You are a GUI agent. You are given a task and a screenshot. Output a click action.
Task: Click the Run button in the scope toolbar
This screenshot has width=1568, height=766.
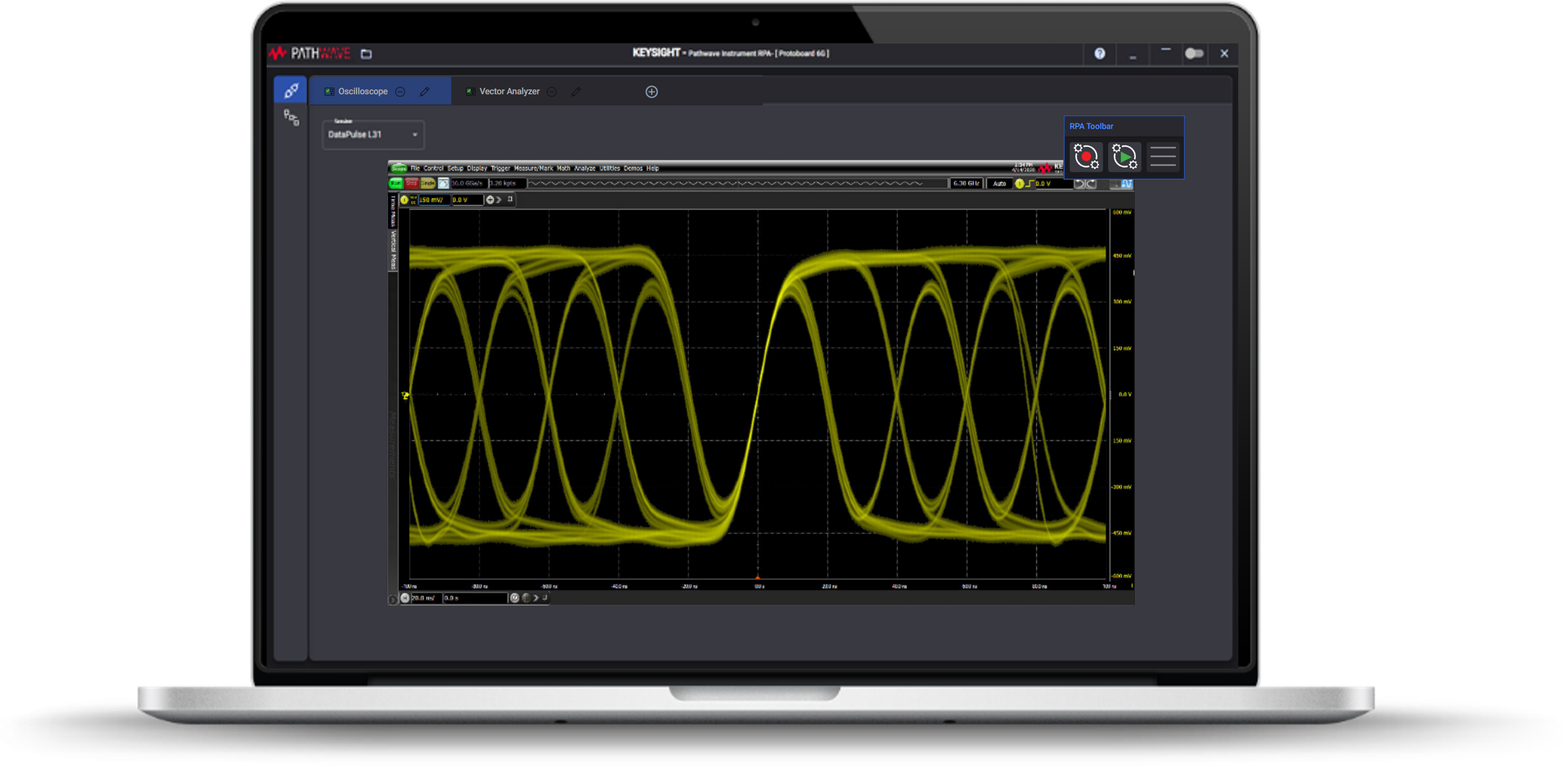click(x=396, y=183)
